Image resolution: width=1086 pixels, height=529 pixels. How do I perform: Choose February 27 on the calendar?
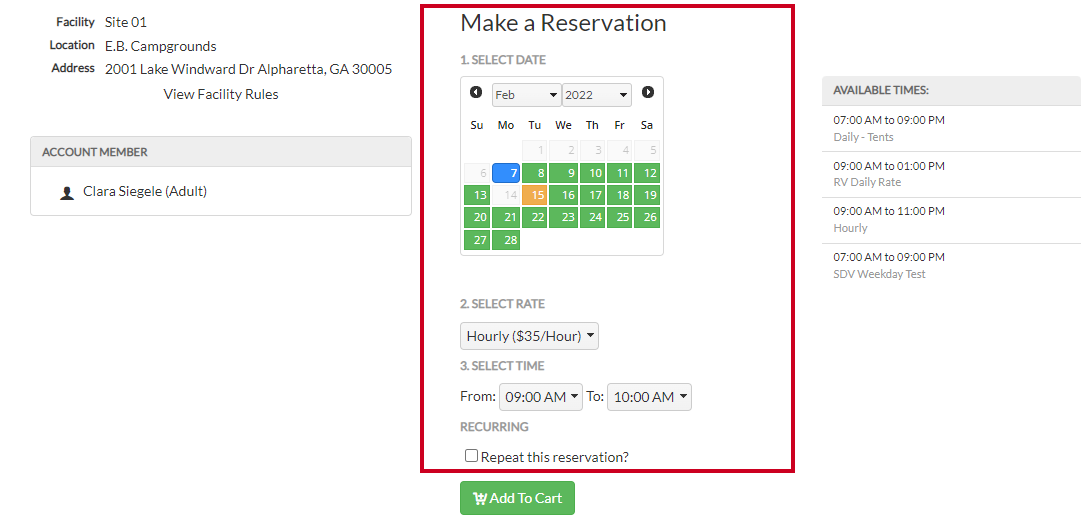point(477,240)
